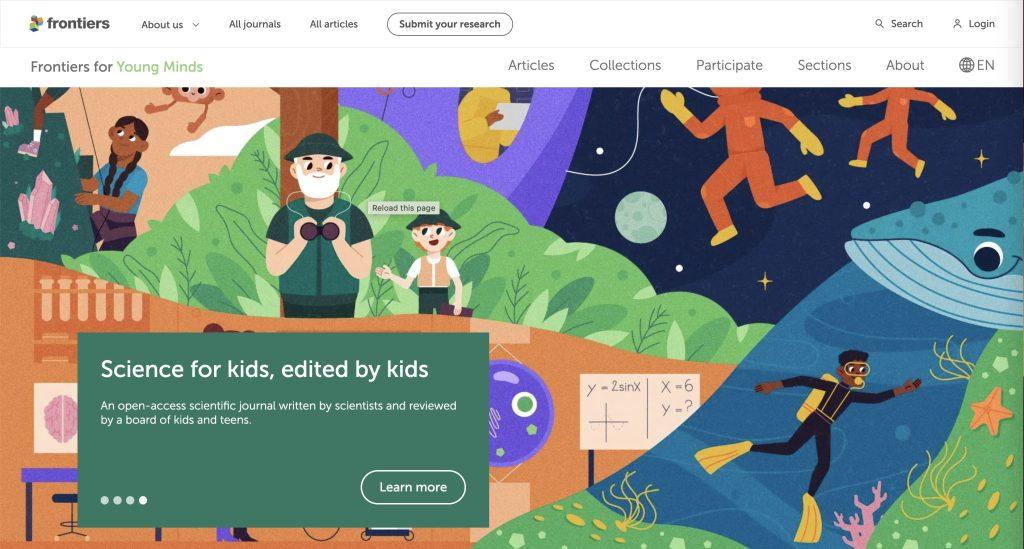1024x549 pixels.
Task: Open the Collections menu item
Action: tap(625, 65)
